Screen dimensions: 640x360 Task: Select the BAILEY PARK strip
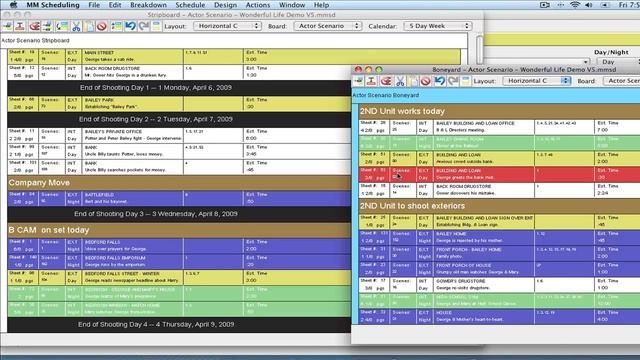179,103
